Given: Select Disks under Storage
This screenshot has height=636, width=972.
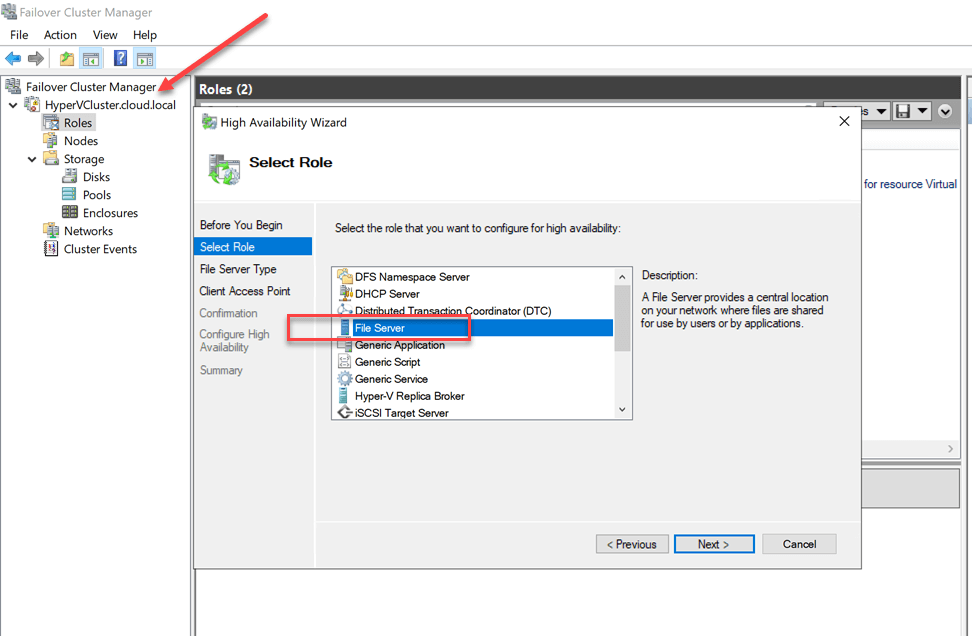Looking at the screenshot, I should point(96,177).
